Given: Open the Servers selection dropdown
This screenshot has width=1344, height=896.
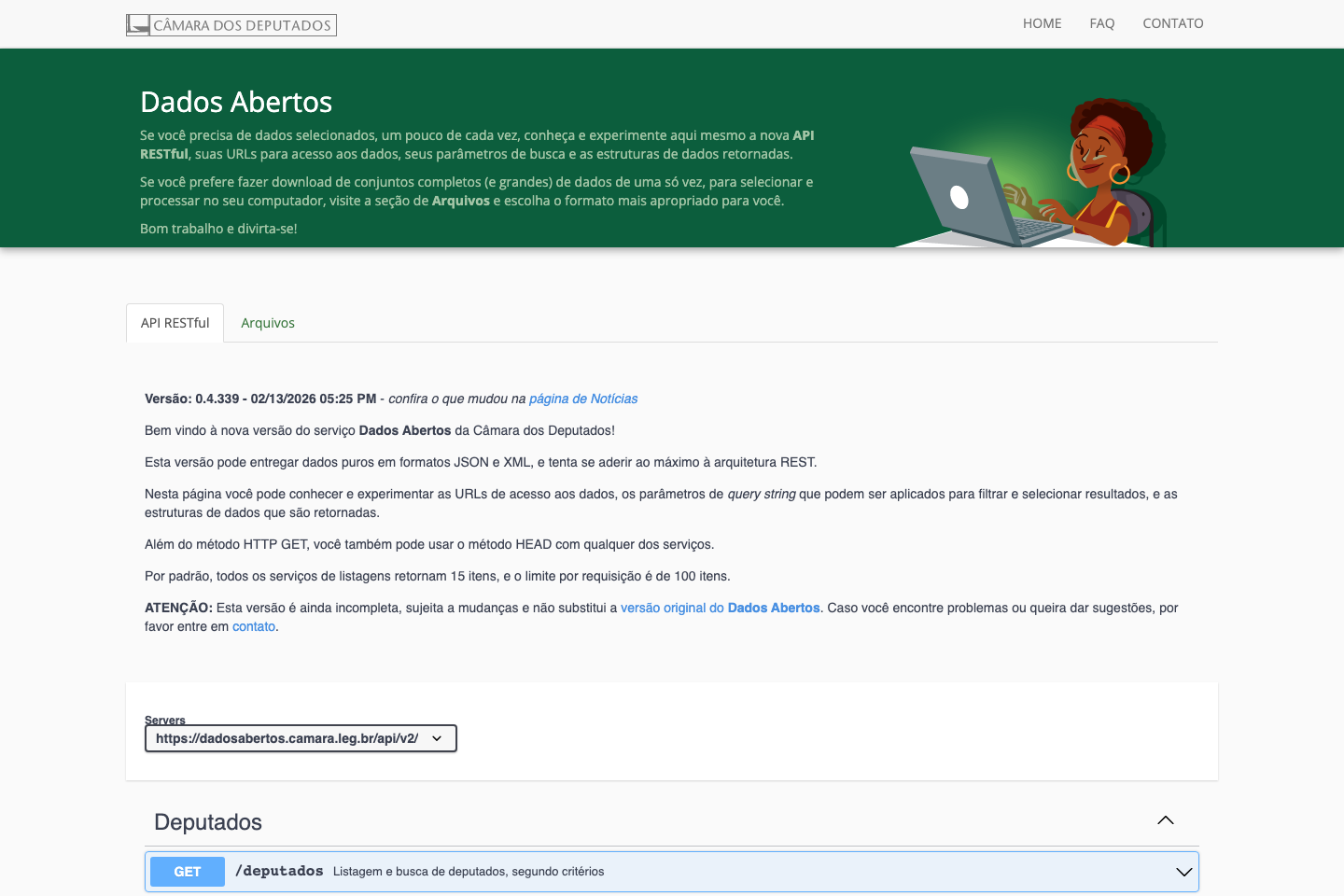Looking at the screenshot, I should (301, 737).
